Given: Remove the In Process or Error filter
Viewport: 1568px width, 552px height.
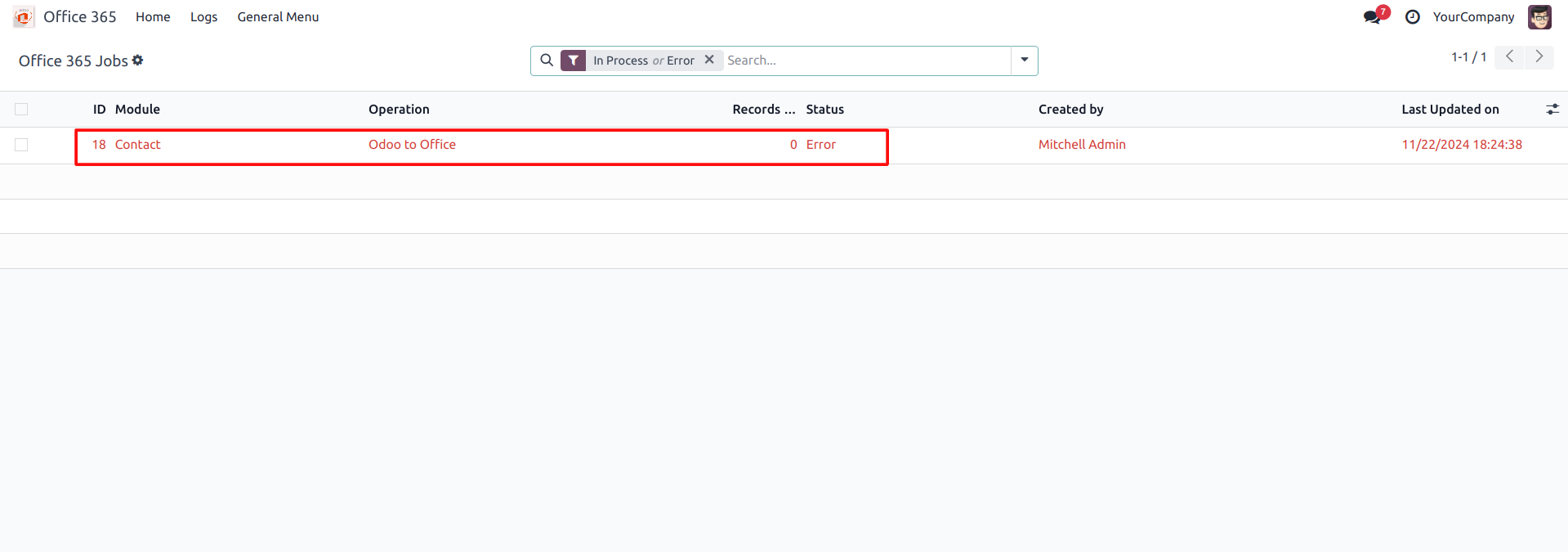Looking at the screenshot, I should pos(709,60).
